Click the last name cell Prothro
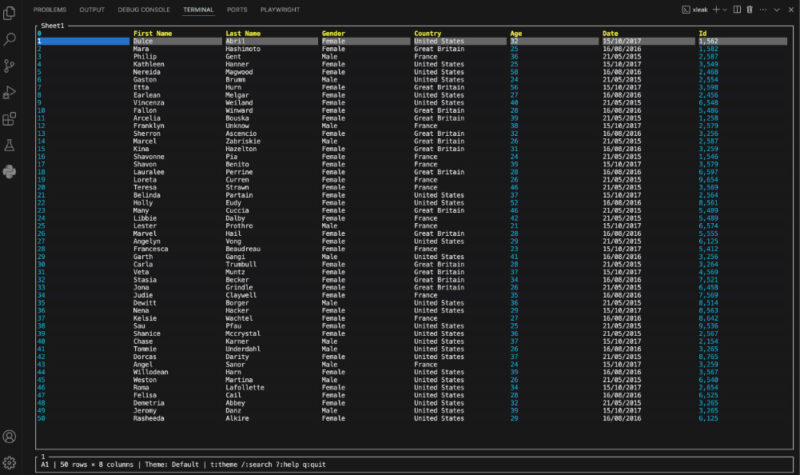Viewport: 800px width, 475px height. click(239, 226)
